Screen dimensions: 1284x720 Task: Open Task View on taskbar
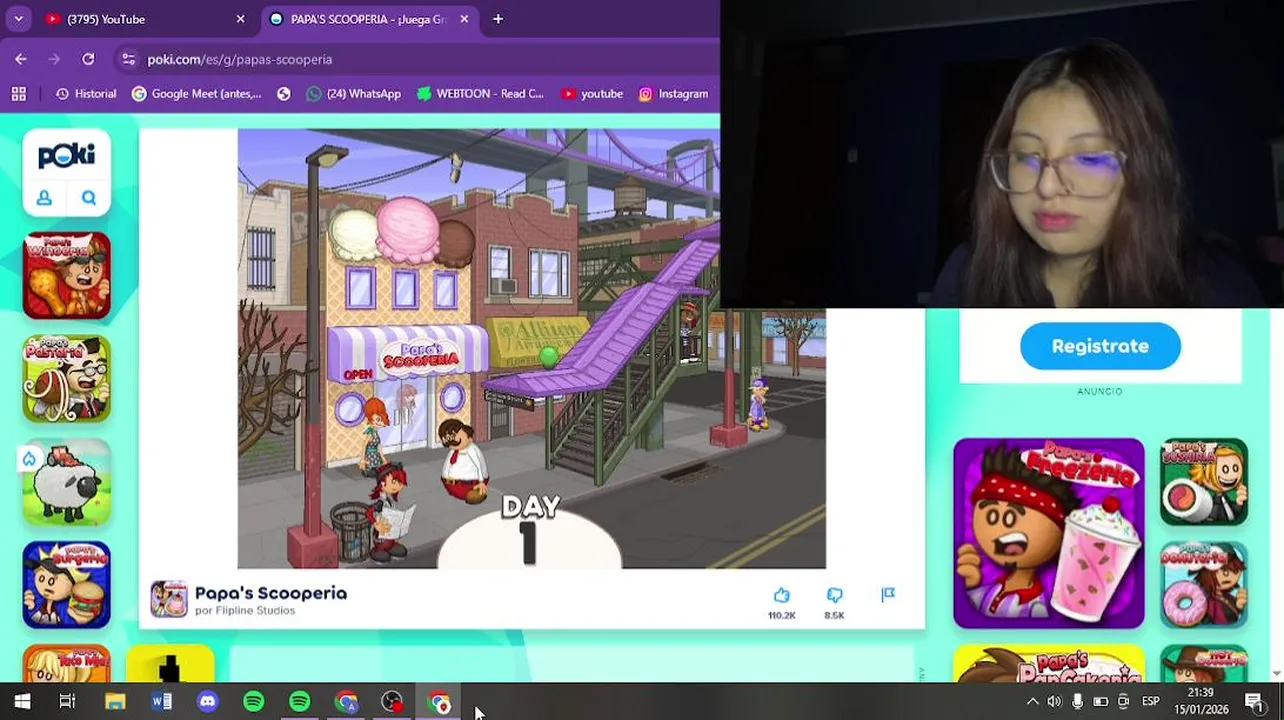coord(67,702)
